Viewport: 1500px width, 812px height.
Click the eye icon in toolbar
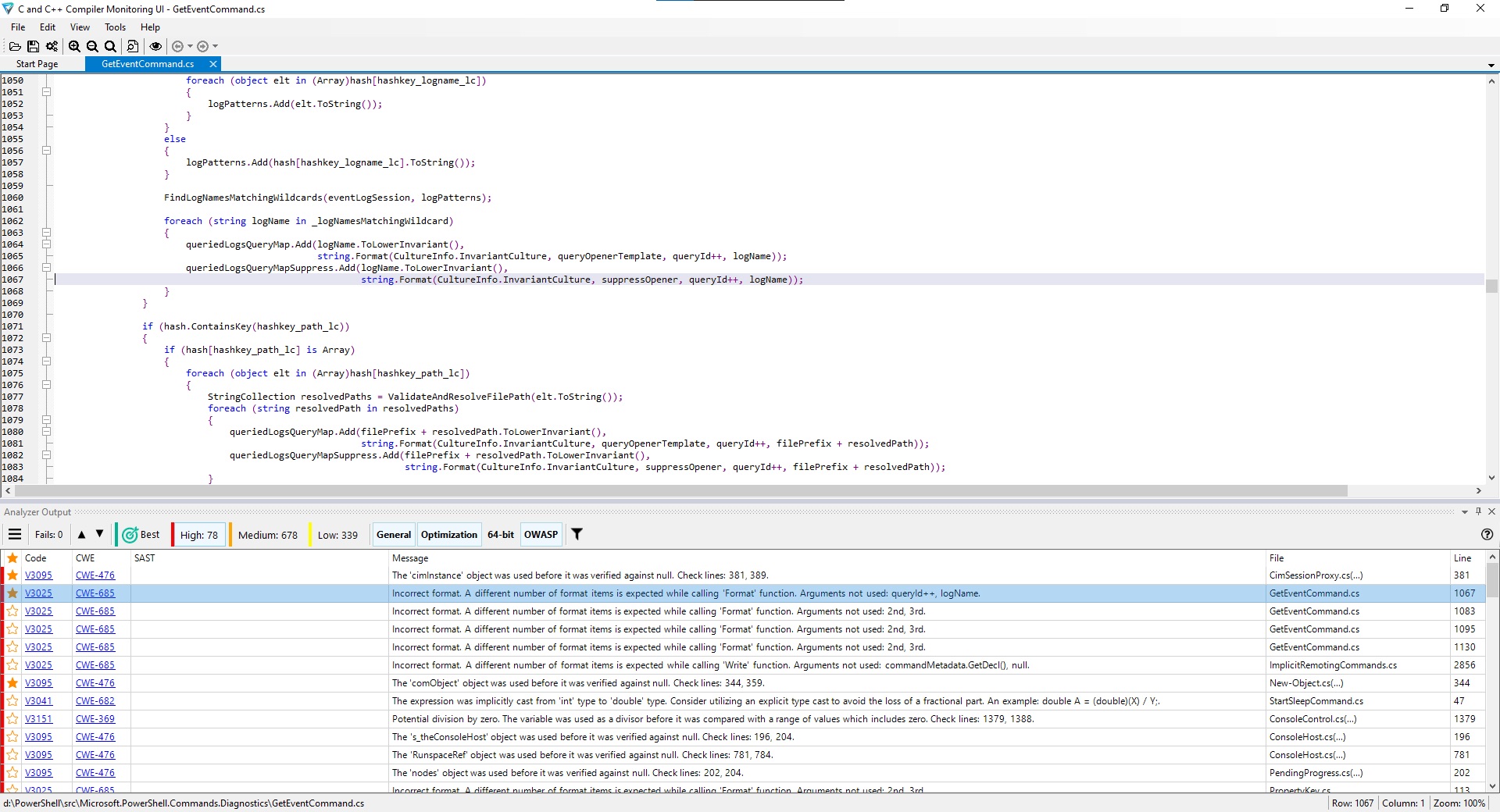pyautogui.click(x=155, y=46)
